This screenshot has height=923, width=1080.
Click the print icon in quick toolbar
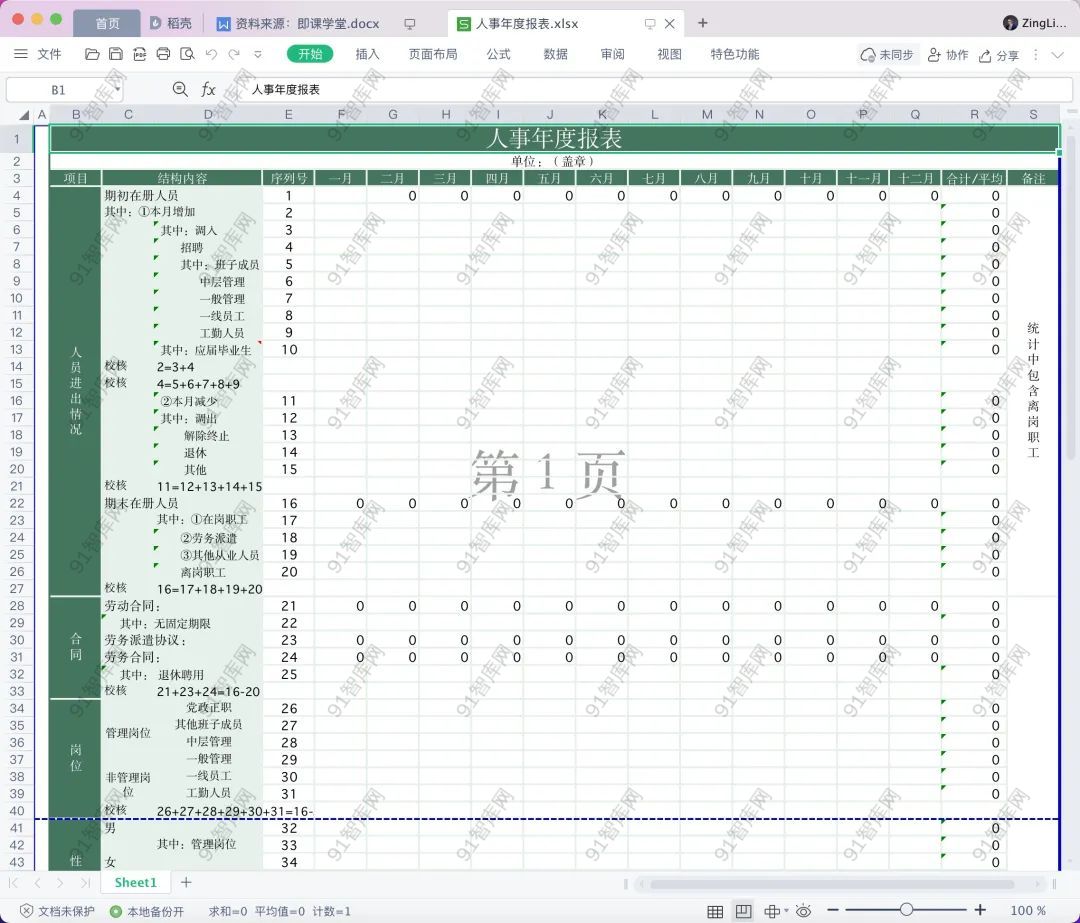pos(163,54)
